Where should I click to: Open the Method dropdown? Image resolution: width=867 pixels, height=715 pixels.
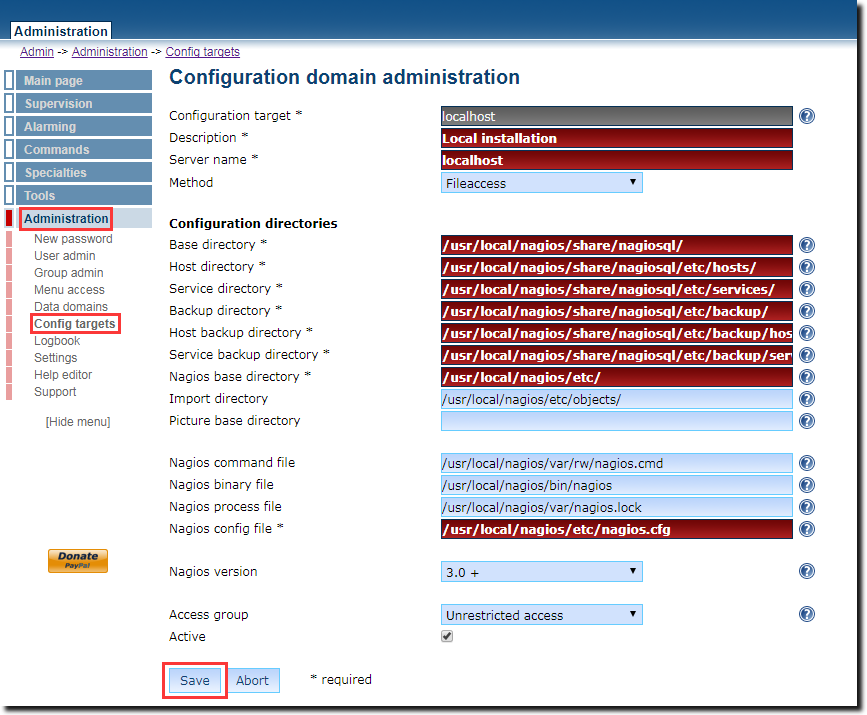coord(541,183)
